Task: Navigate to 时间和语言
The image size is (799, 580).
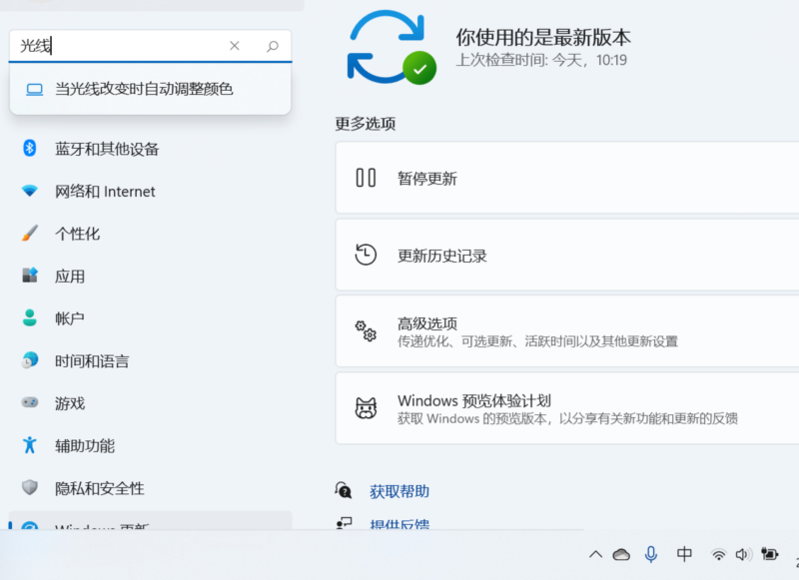Action: (92, 361)
